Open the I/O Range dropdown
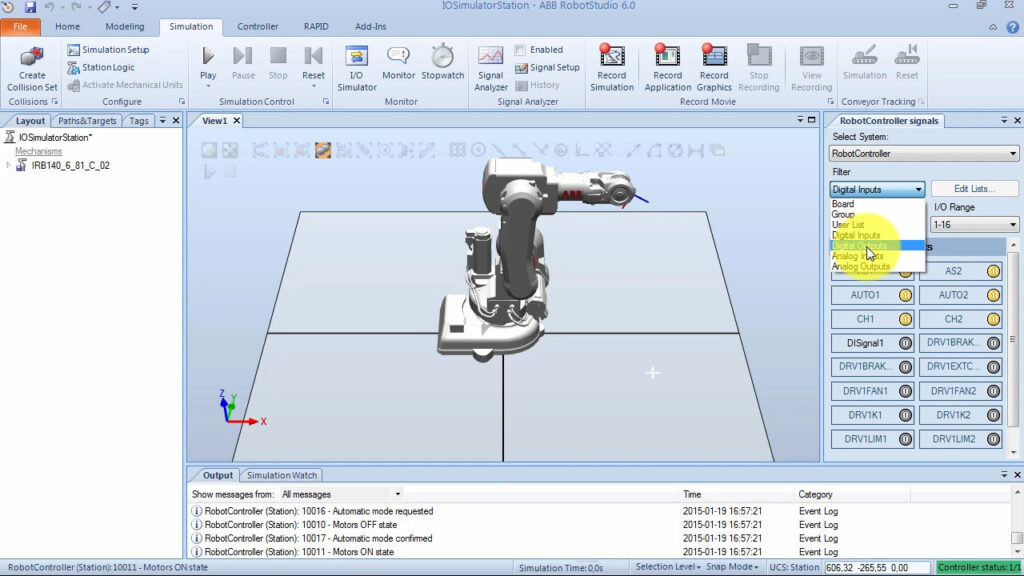This screenshot has width=1024, height=576. pyautogui.click(x=974, y=225)
